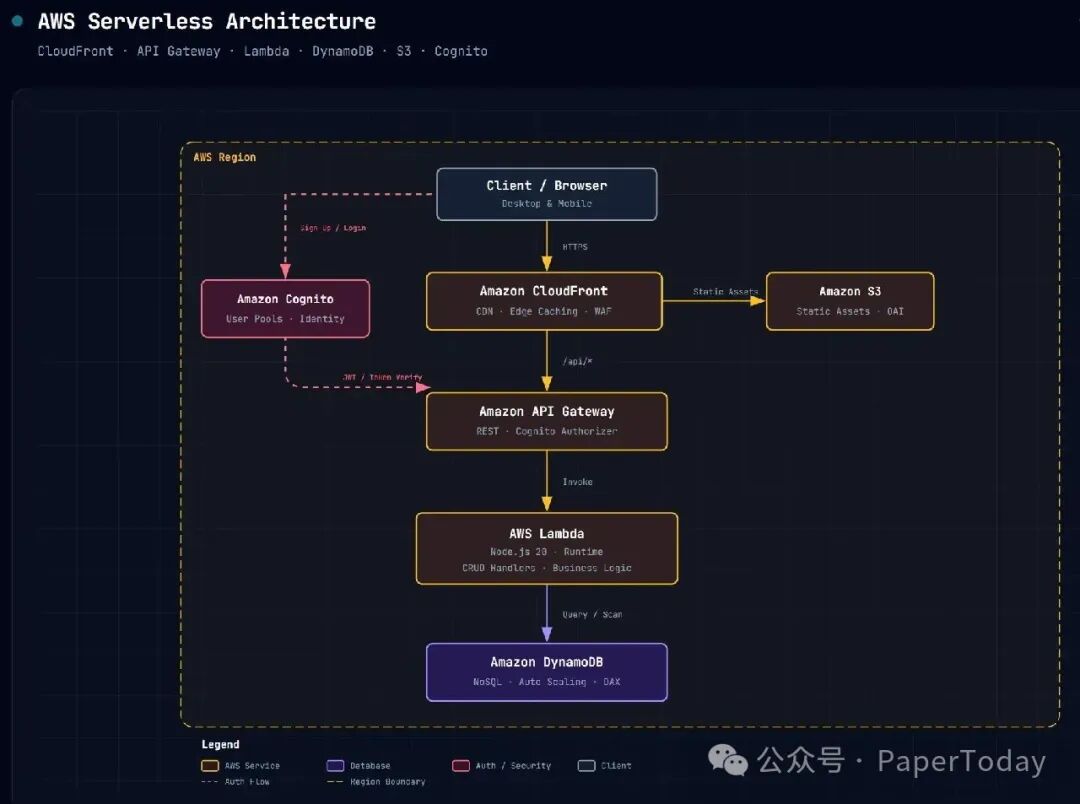Click the teal dot beside the title
This screenshot has height=804, width=1080.
[x=18, y=21]
